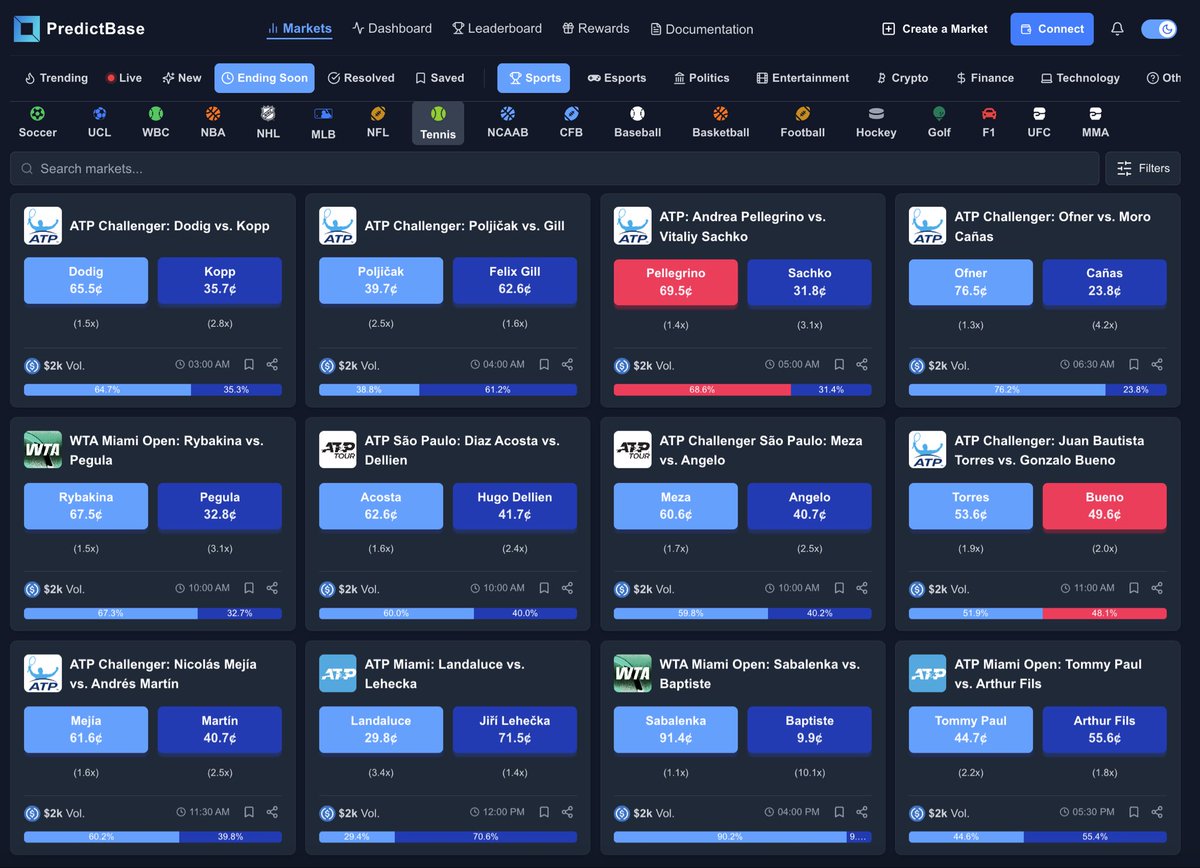Bookmark the Diaz Acosta vs. Dellien market
1200x868 pixels.
coord(544,588)
